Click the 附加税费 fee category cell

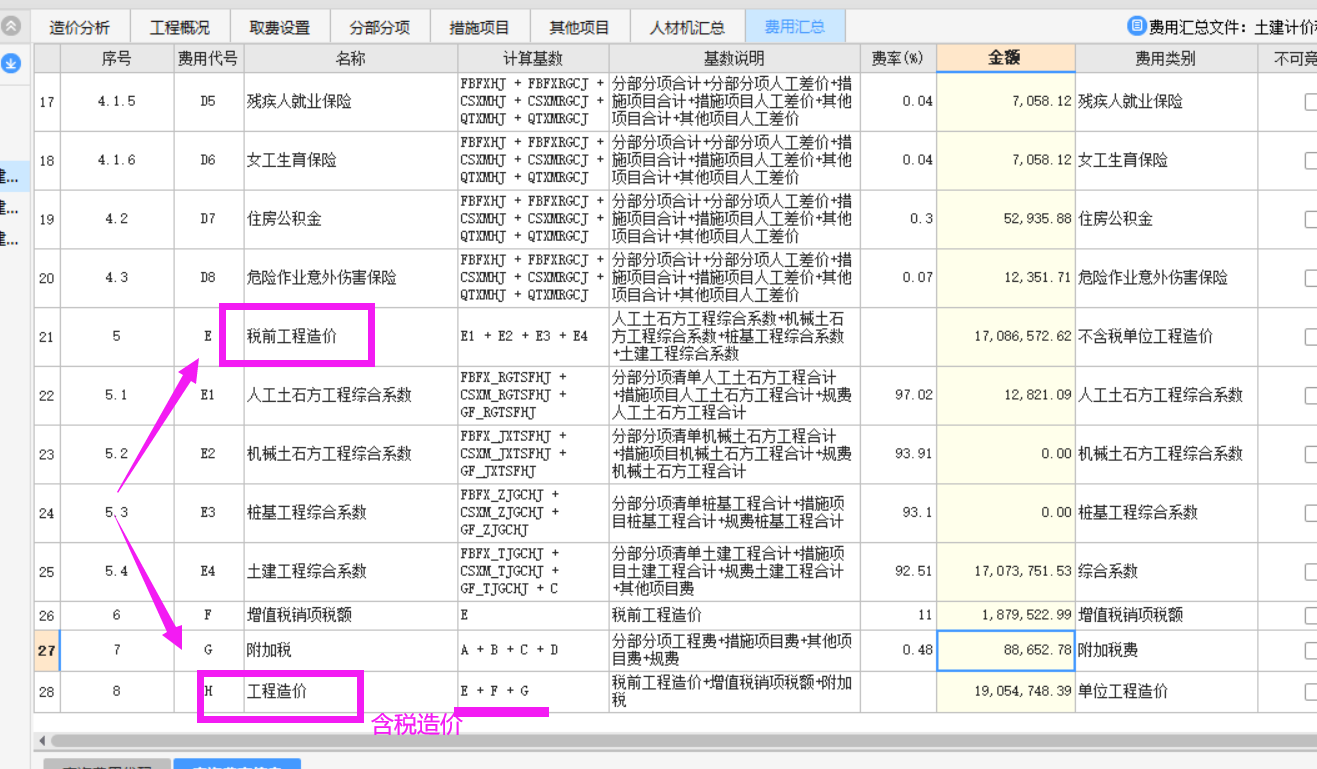click(x=1166, y=650)
